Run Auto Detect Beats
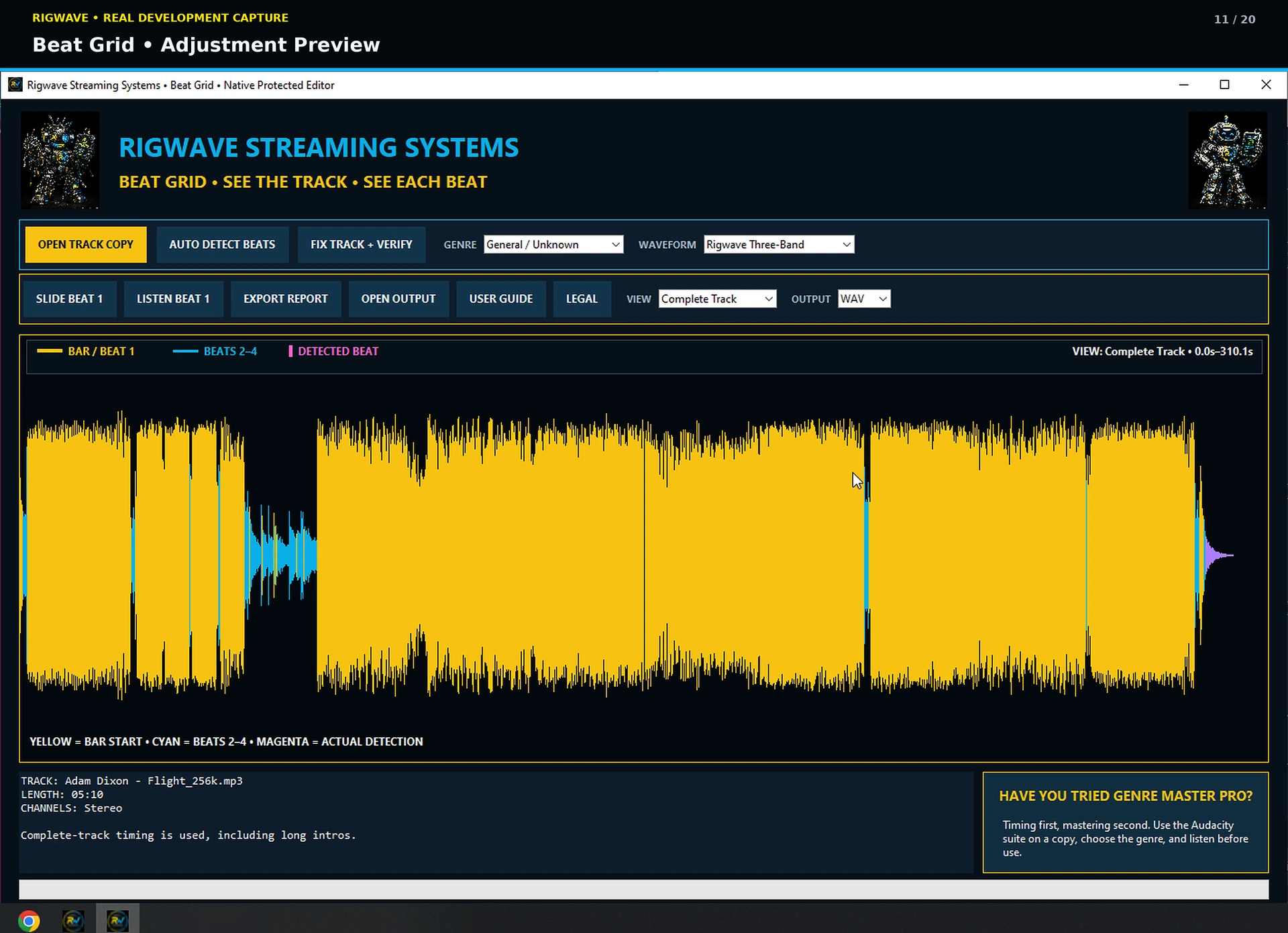The width and height of the screenshot is (1288, 933). tap(222, 245)
